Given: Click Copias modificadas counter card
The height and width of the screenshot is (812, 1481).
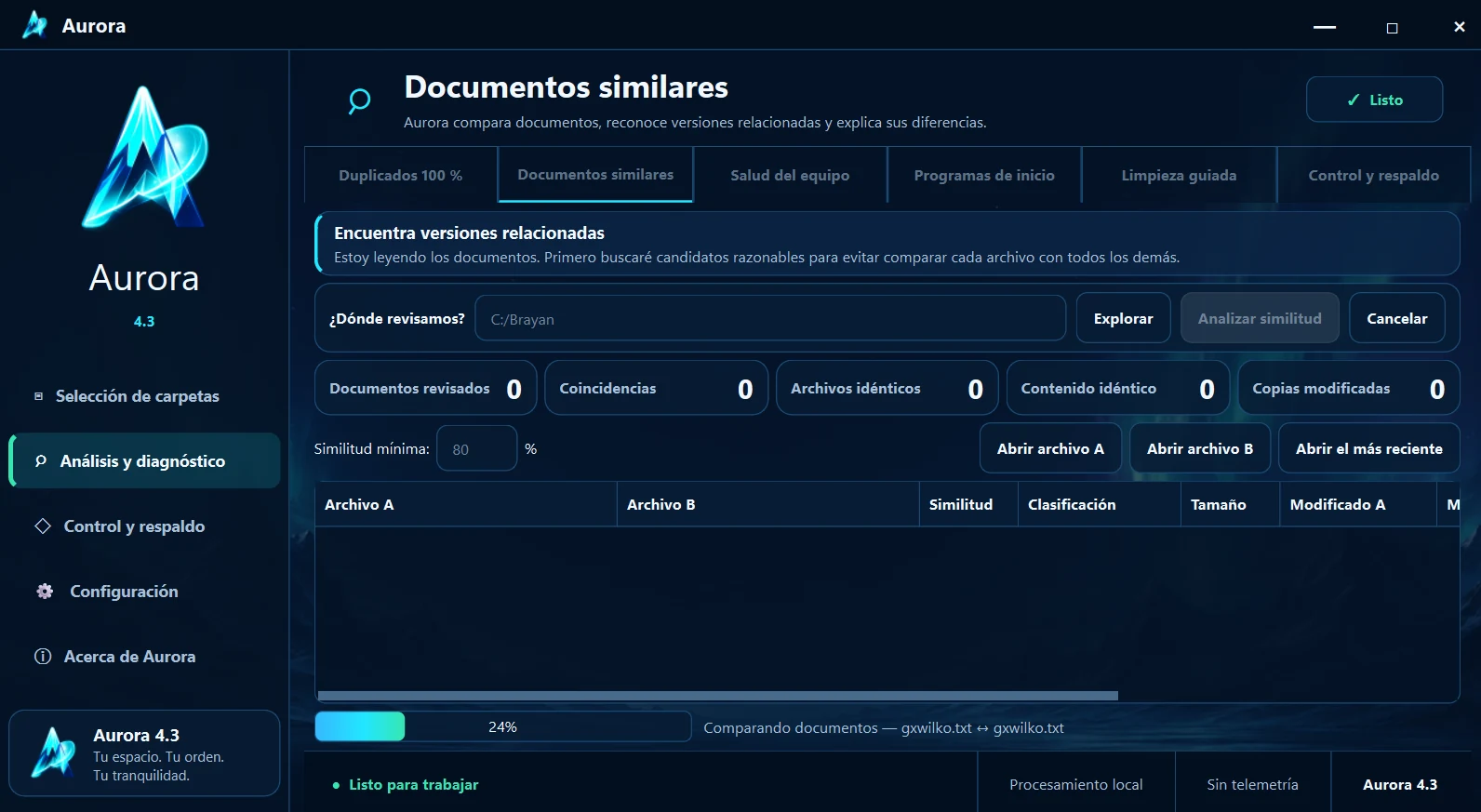Looking at the screenshot, I should click(1349, 388).
